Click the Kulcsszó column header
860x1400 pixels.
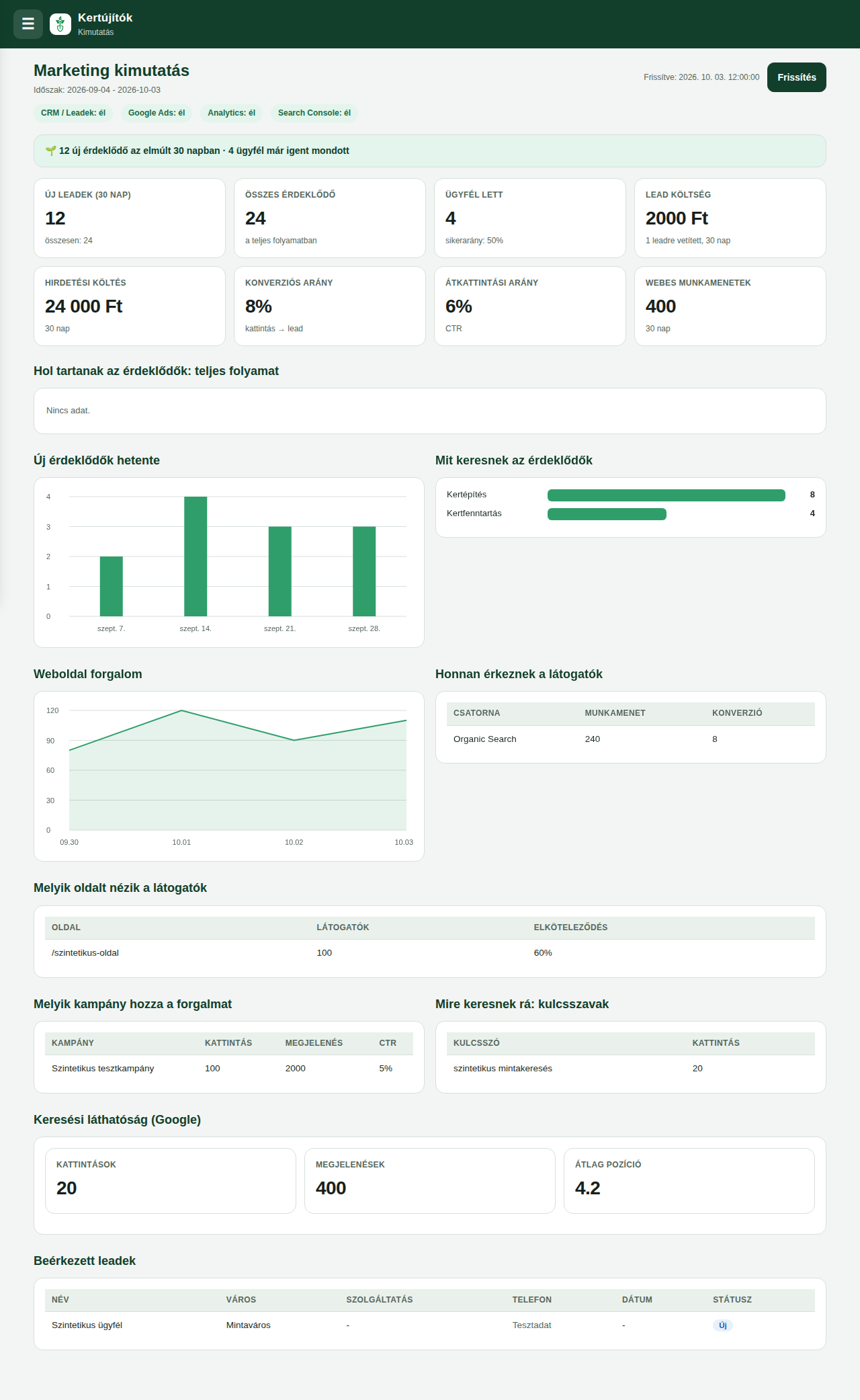476,1043
